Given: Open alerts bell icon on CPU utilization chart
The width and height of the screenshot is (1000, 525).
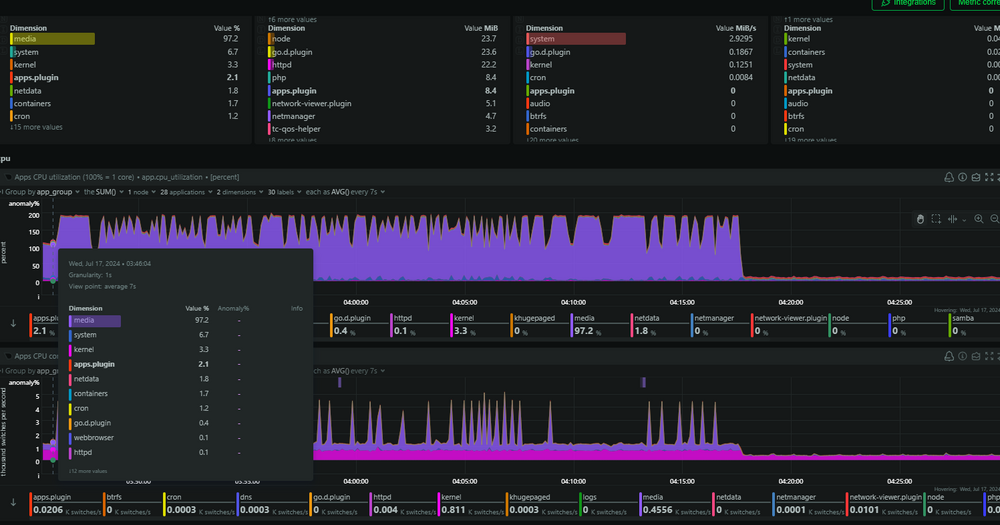Looking at the screenshot, I should tap(948, 177).
